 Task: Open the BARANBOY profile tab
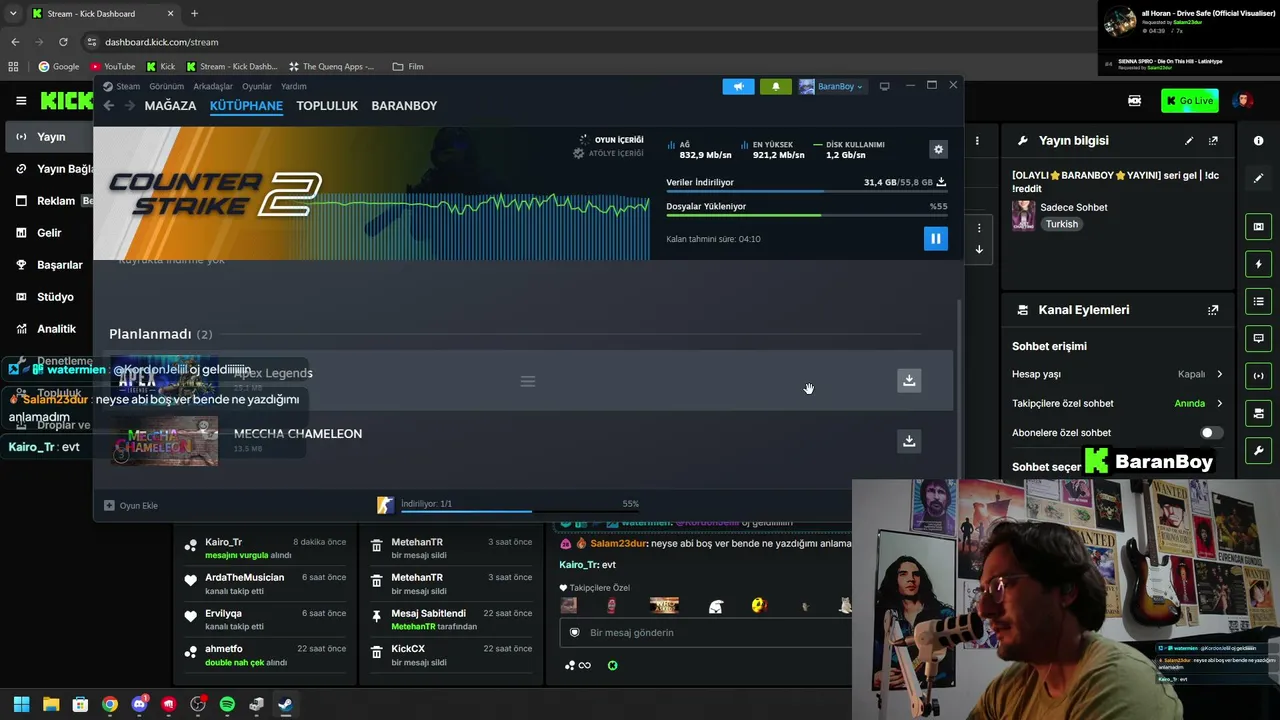click(404, 106)
